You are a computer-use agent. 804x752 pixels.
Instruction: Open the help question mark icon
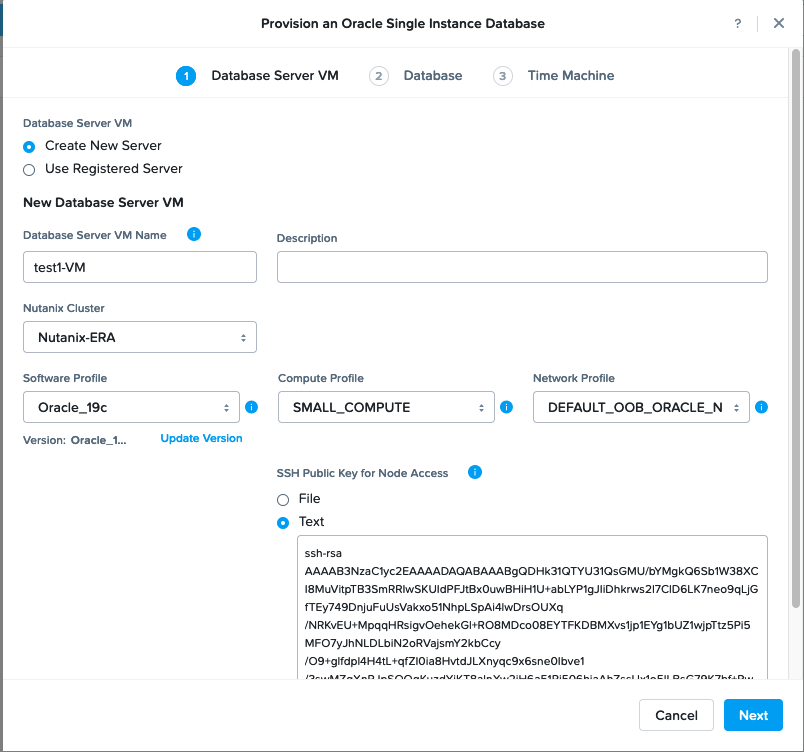(737, 24)
